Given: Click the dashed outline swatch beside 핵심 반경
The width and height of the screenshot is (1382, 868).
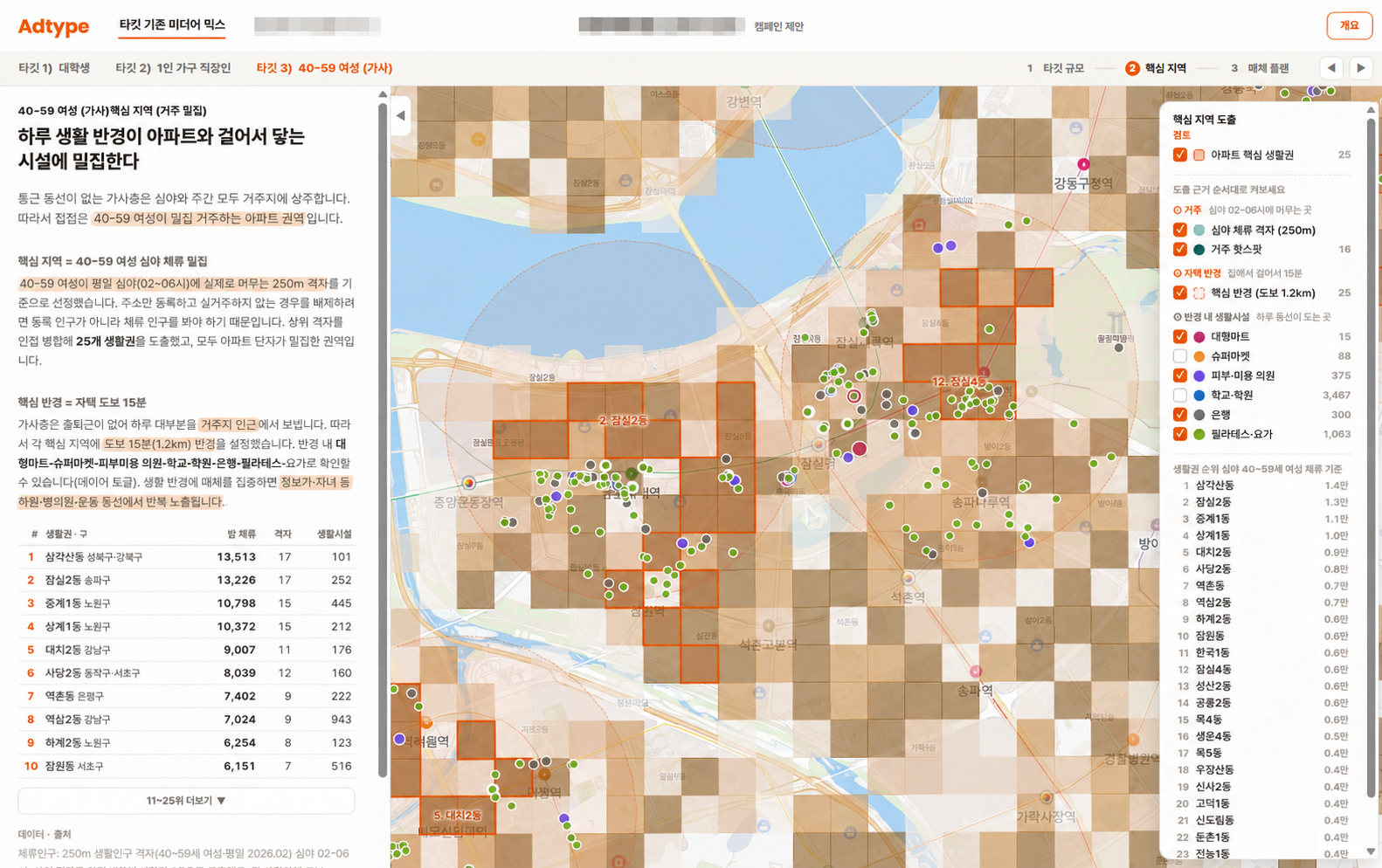Looking at the screenshot, I should [1199, 293].
